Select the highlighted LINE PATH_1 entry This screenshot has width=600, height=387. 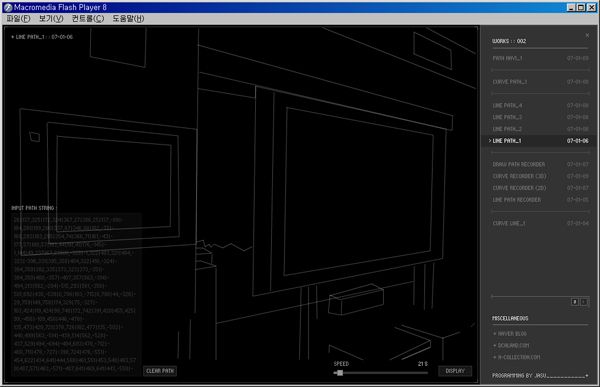tap(539, 141)
